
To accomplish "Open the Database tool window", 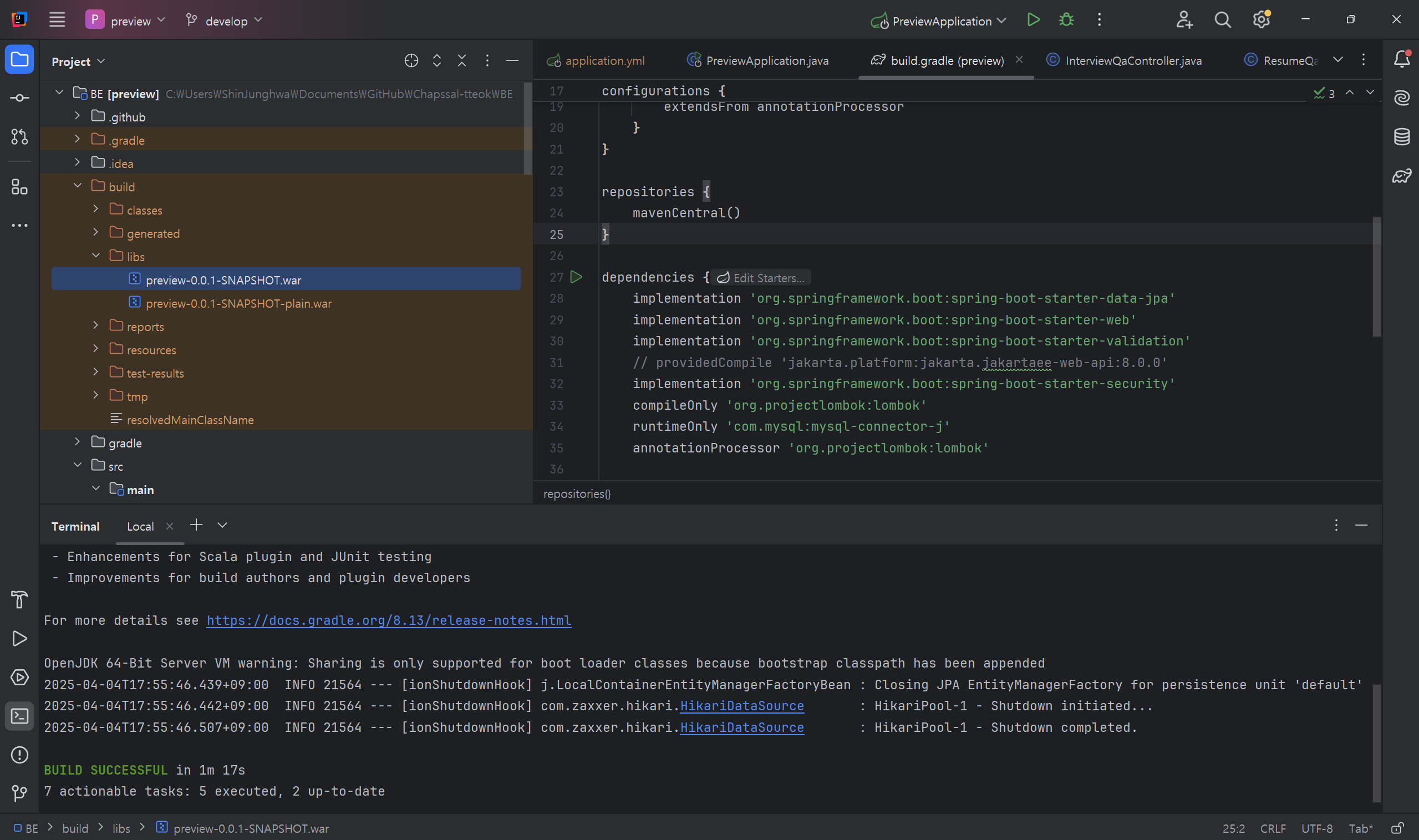I will (1401, 136).
